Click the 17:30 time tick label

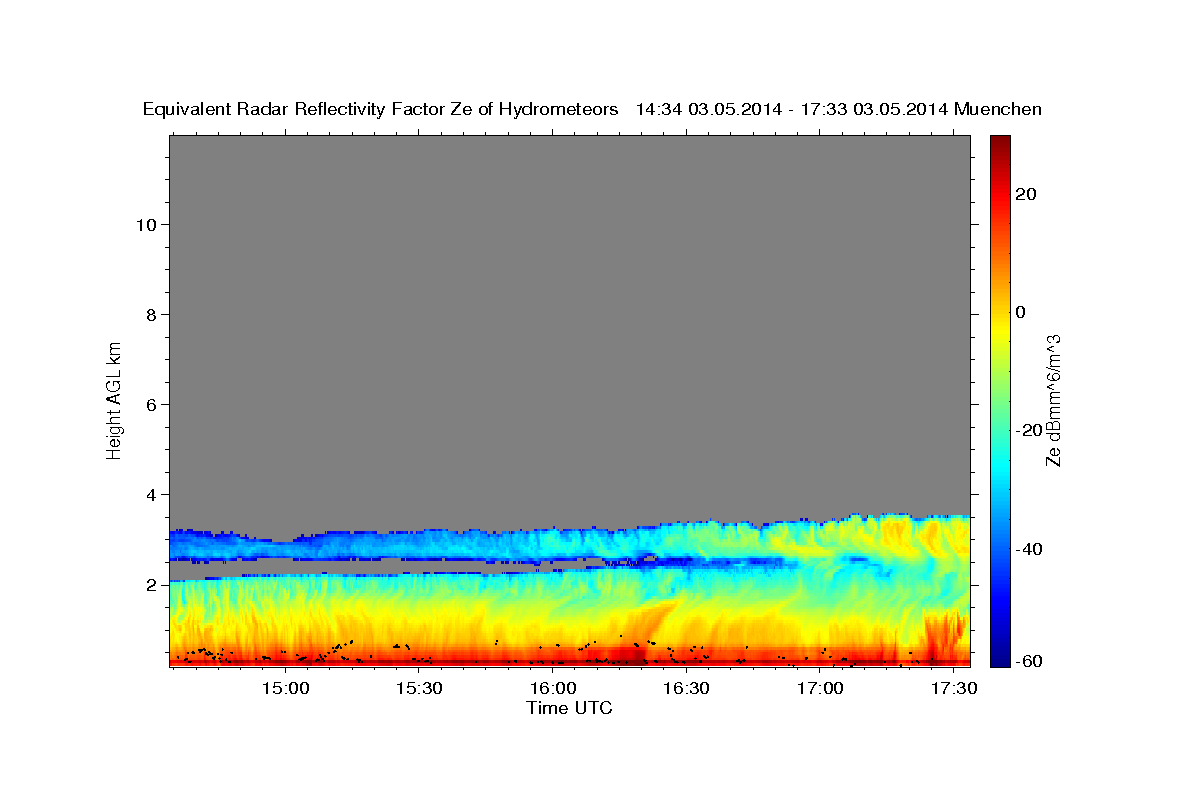pos(953,689)
